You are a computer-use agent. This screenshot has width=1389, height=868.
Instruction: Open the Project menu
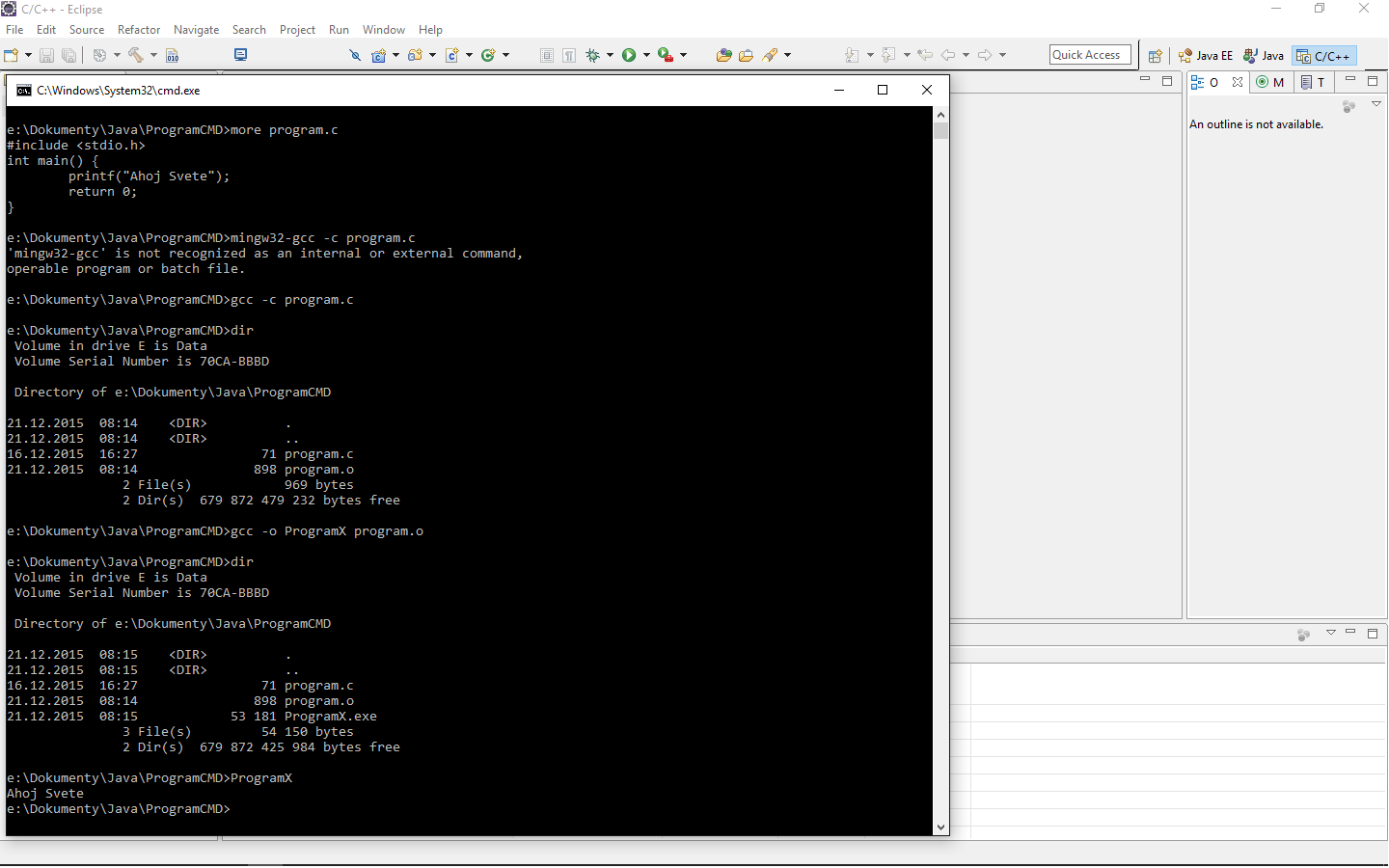coord(297,29)
